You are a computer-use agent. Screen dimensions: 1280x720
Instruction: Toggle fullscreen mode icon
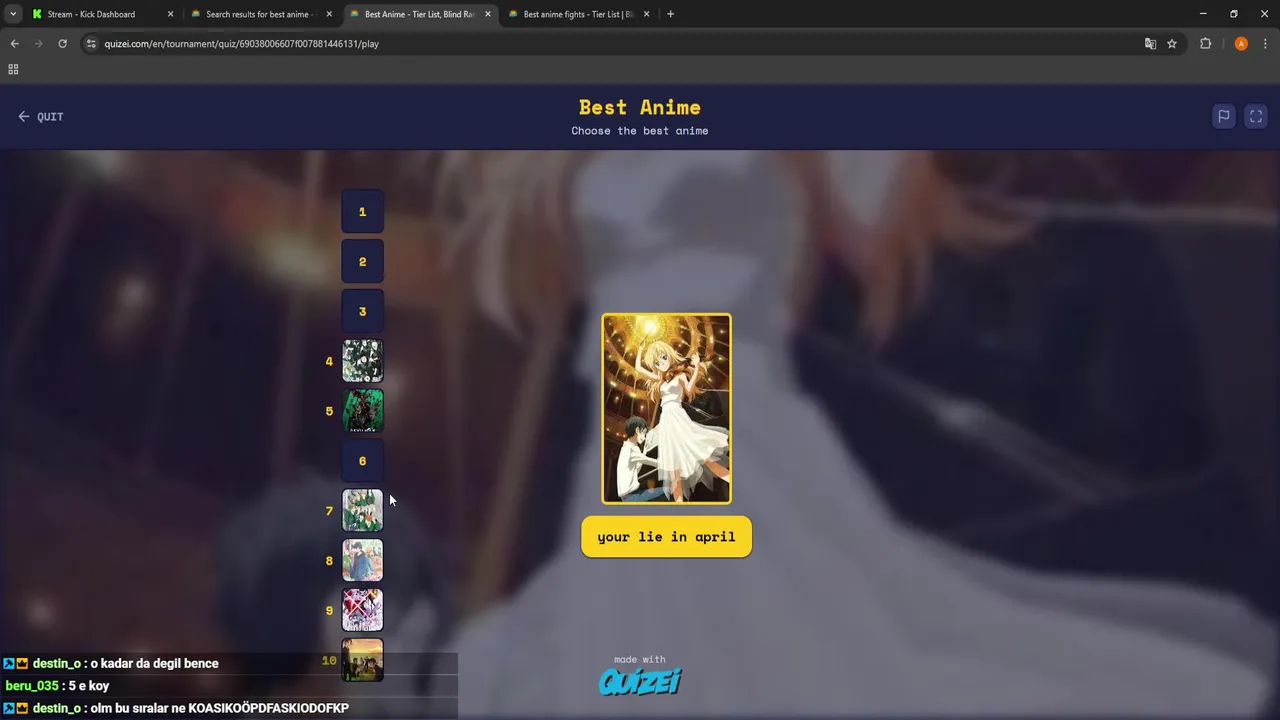point(1256,116)
